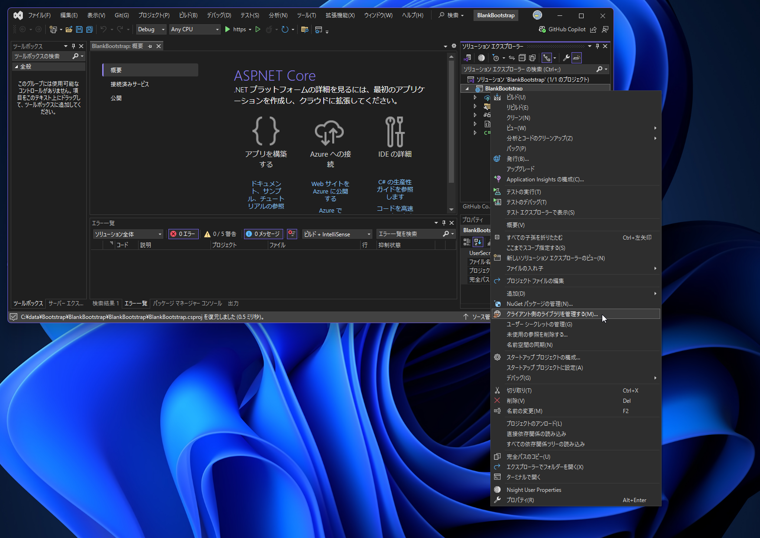Click Solution Explorer sync with active document icon
Image resolution: width=760 pixels, height=538 pixels.
[511, 58]
